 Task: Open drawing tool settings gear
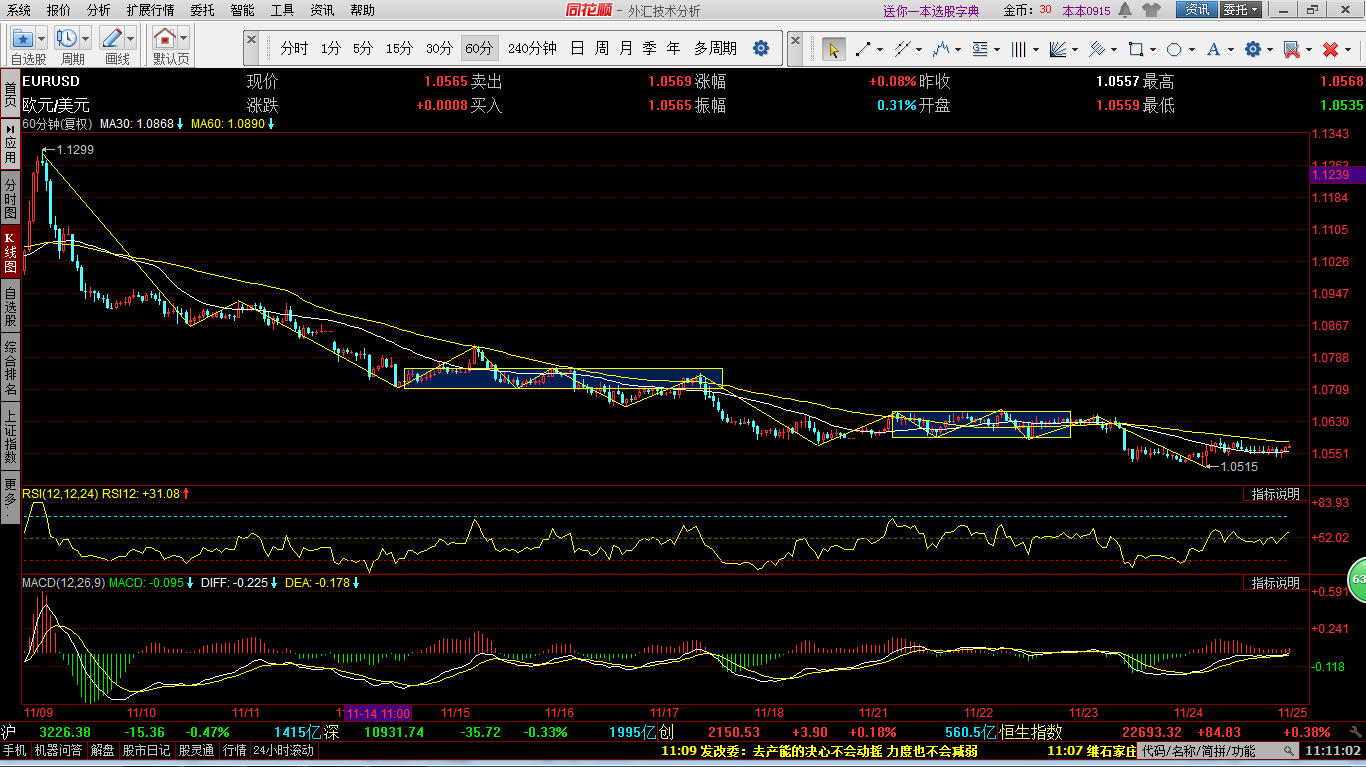pyautogui.click(x=1252, y=49)
